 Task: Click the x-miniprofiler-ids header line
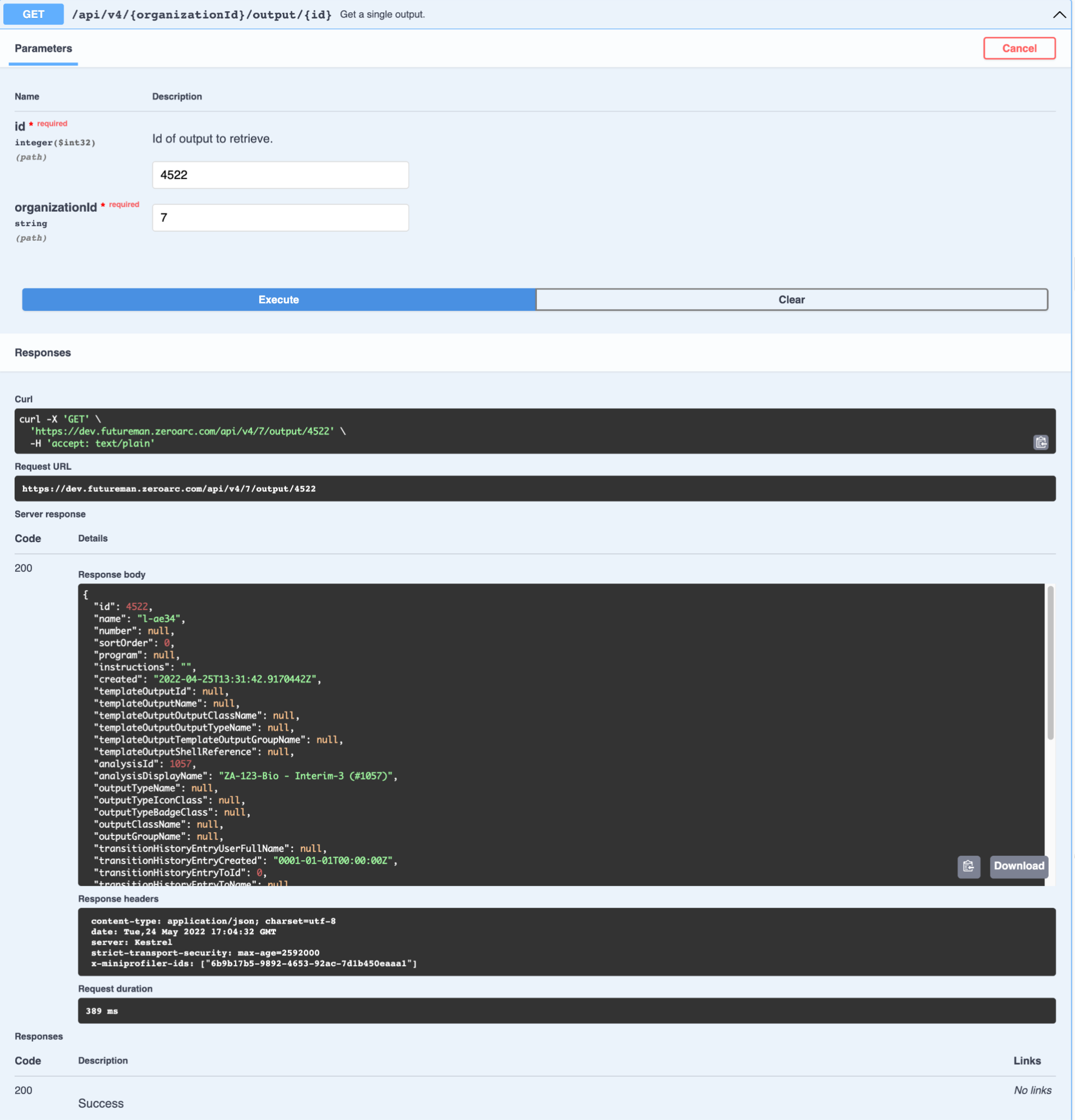(x=254, y=964)
